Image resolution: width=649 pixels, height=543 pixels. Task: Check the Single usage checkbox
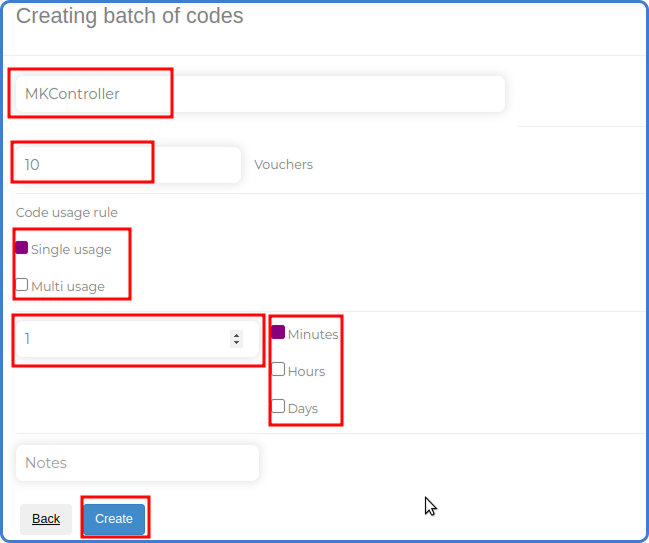pos(22,248)
